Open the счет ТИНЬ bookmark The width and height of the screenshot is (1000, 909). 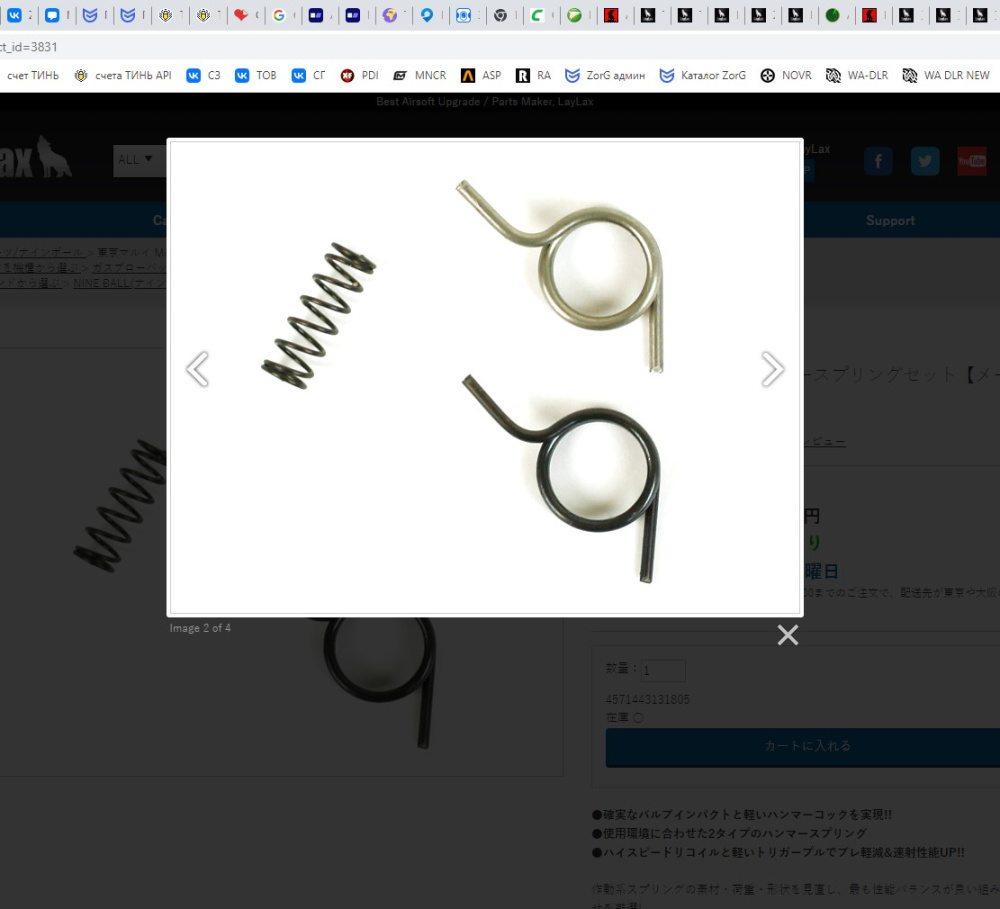tap(32, 75)
